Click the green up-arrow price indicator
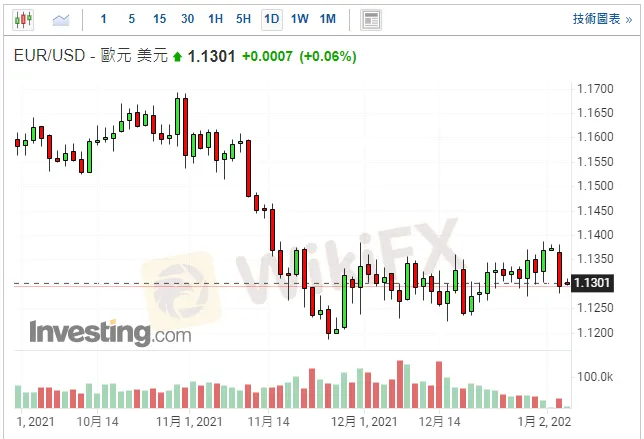The image size is (644, 439). pos(177,57)
